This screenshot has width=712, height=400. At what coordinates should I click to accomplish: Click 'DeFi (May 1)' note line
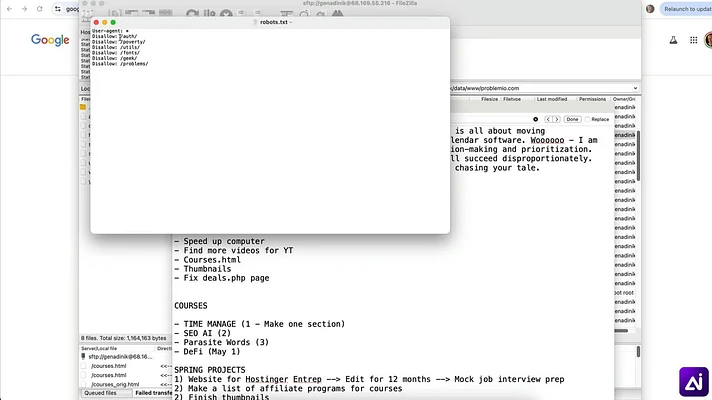pos(212,351)
